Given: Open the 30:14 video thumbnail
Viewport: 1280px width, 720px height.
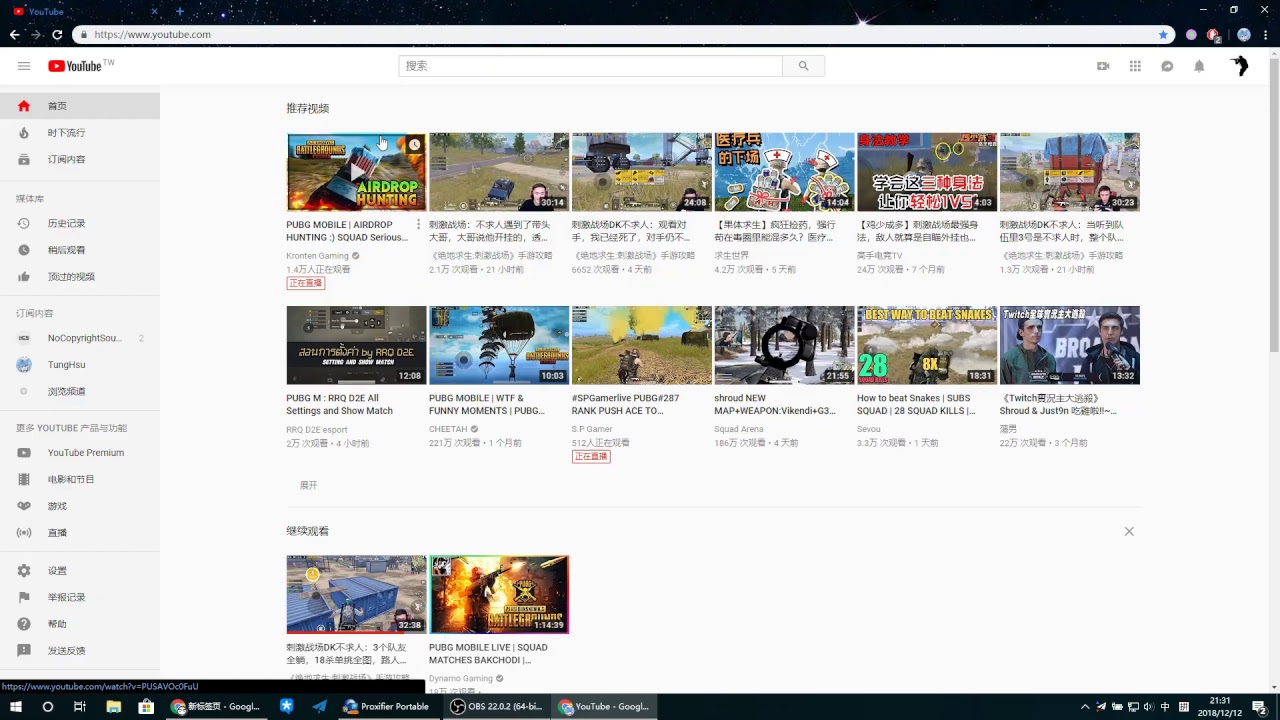Looking at the screenshot, I should pos(499,172).
